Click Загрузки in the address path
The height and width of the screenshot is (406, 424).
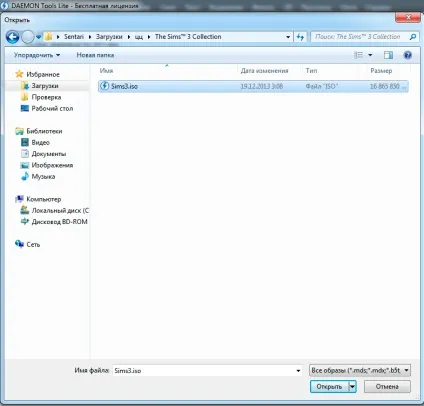tap(109, 37)
